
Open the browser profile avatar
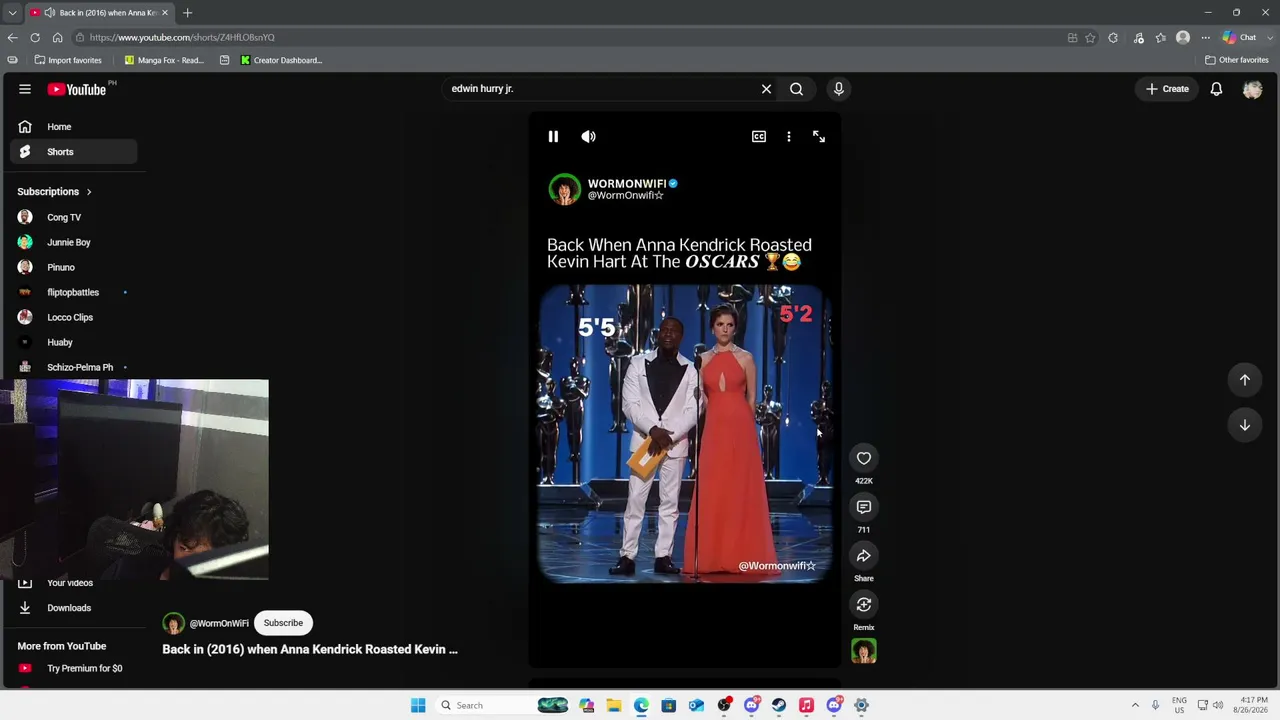pyautogui.click(x=1183, y=38)
